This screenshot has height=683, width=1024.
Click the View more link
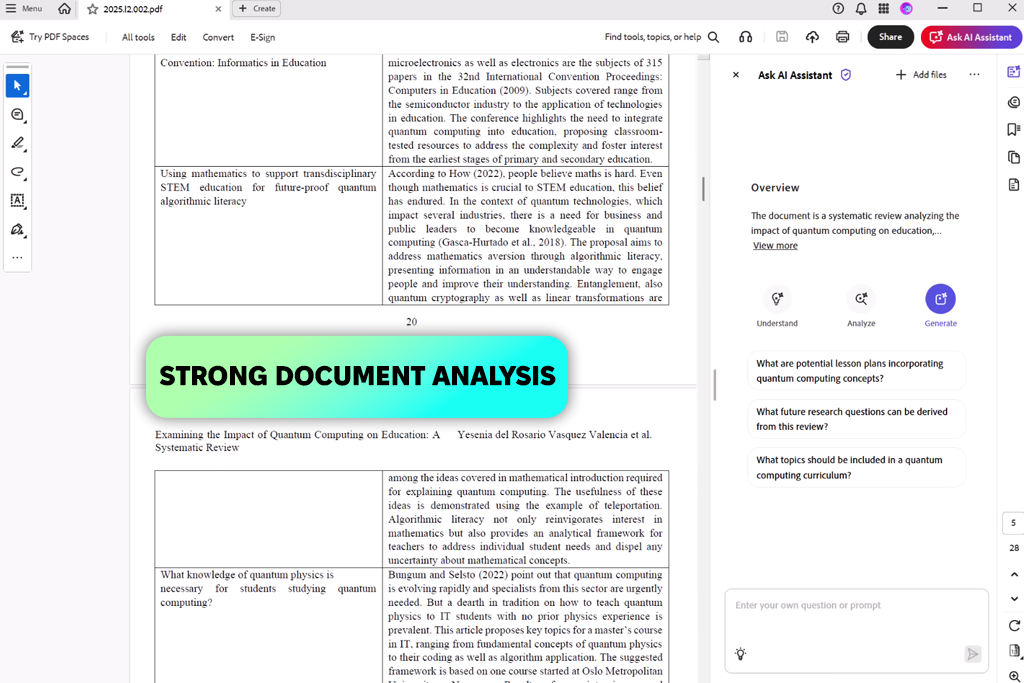coord(775,246)
